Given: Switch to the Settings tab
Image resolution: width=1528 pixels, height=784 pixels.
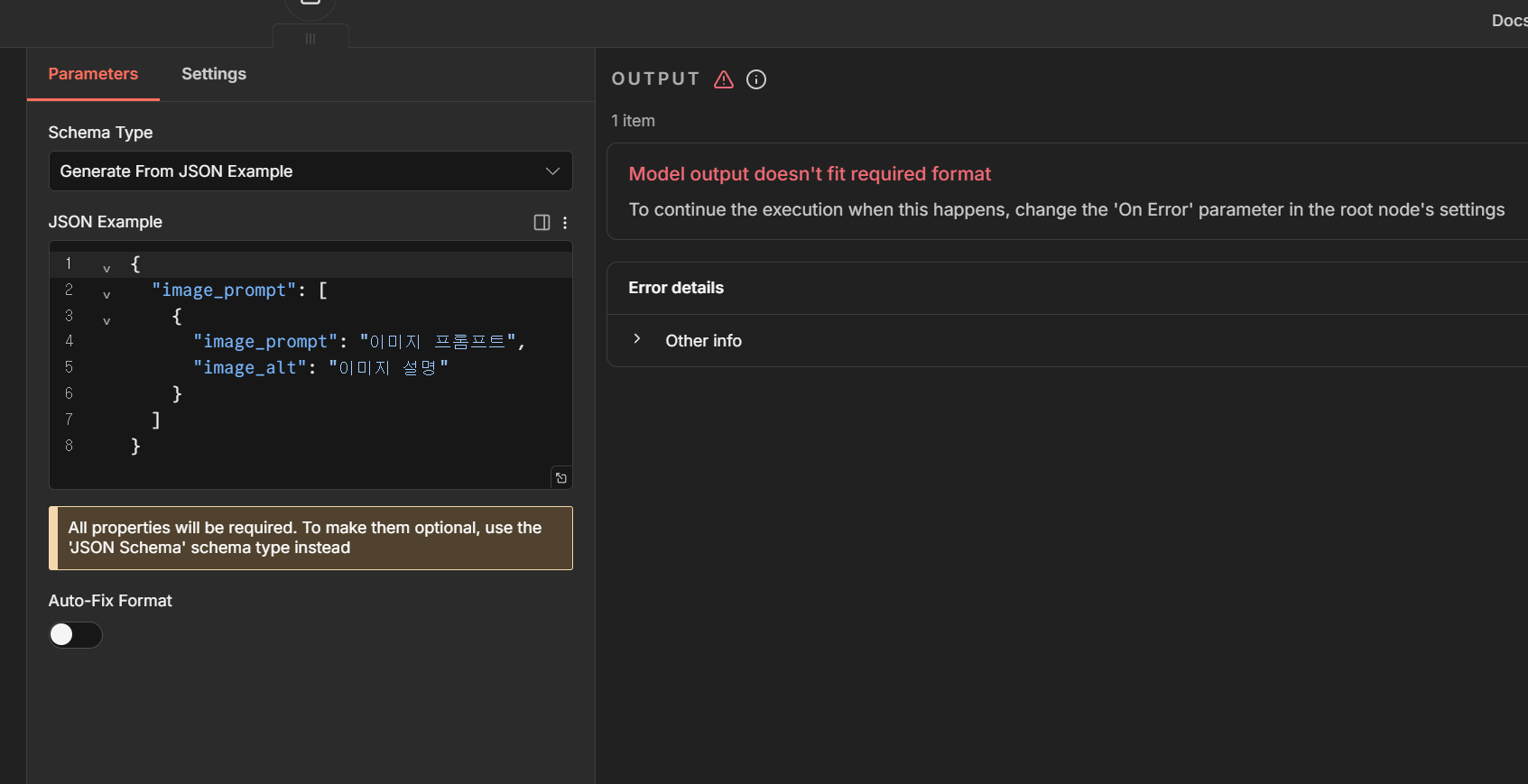Looking at the screenshot, I should [x=214, y=74].
